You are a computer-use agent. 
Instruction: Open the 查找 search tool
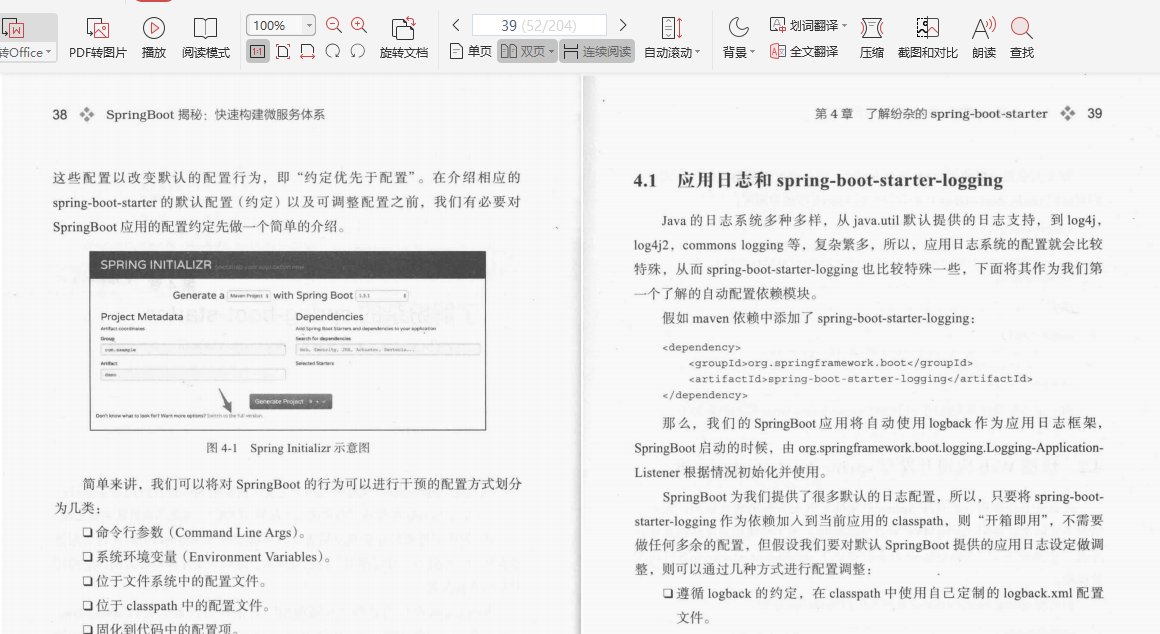point(1022,38)
